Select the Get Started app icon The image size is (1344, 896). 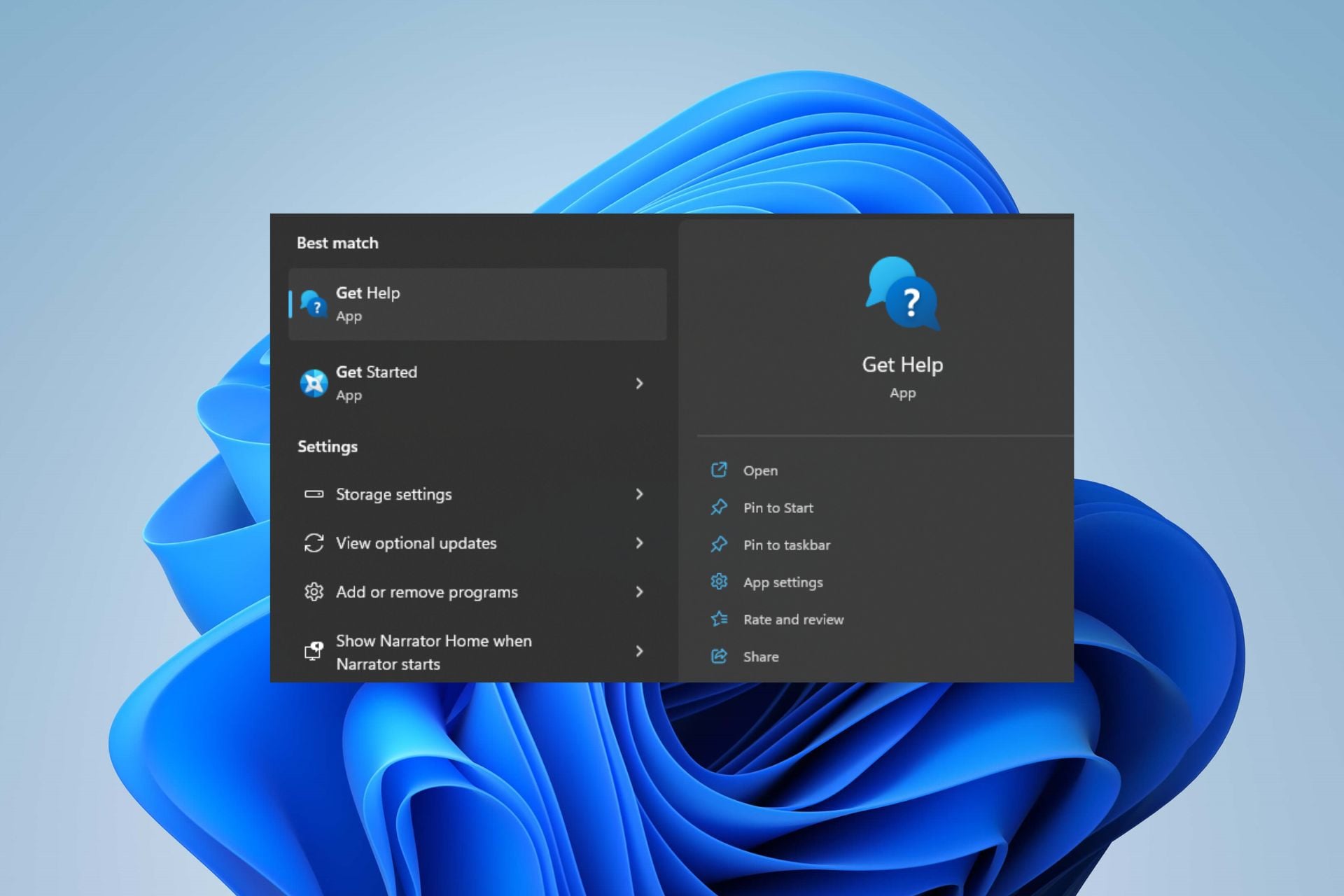coord(315,384)
